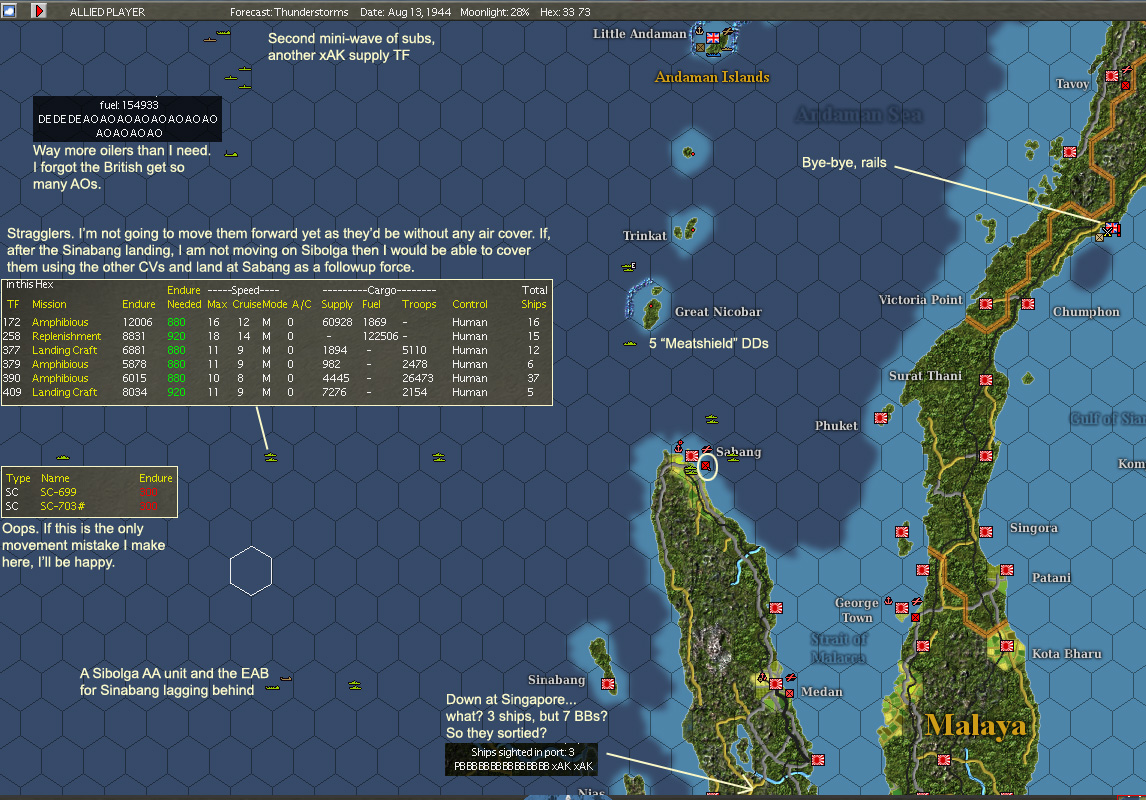Click the Forecast: Thunderstorms text
The height and width of the screenshot is (800, 1146).
289,12
